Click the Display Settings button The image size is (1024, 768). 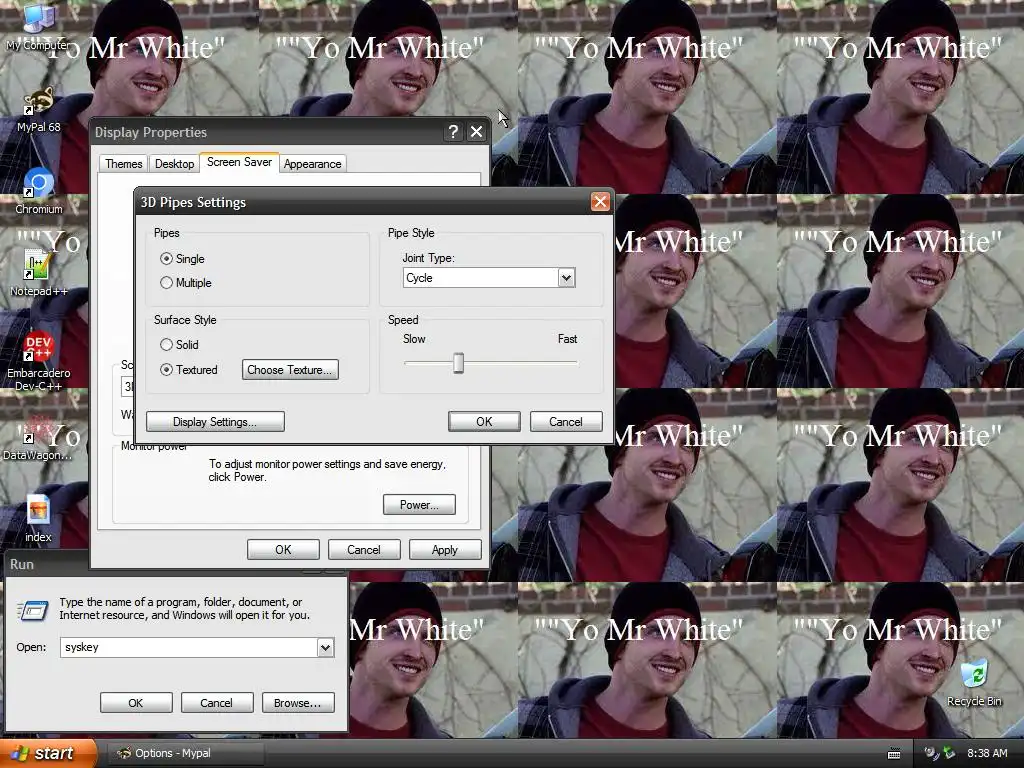(215, 422)
